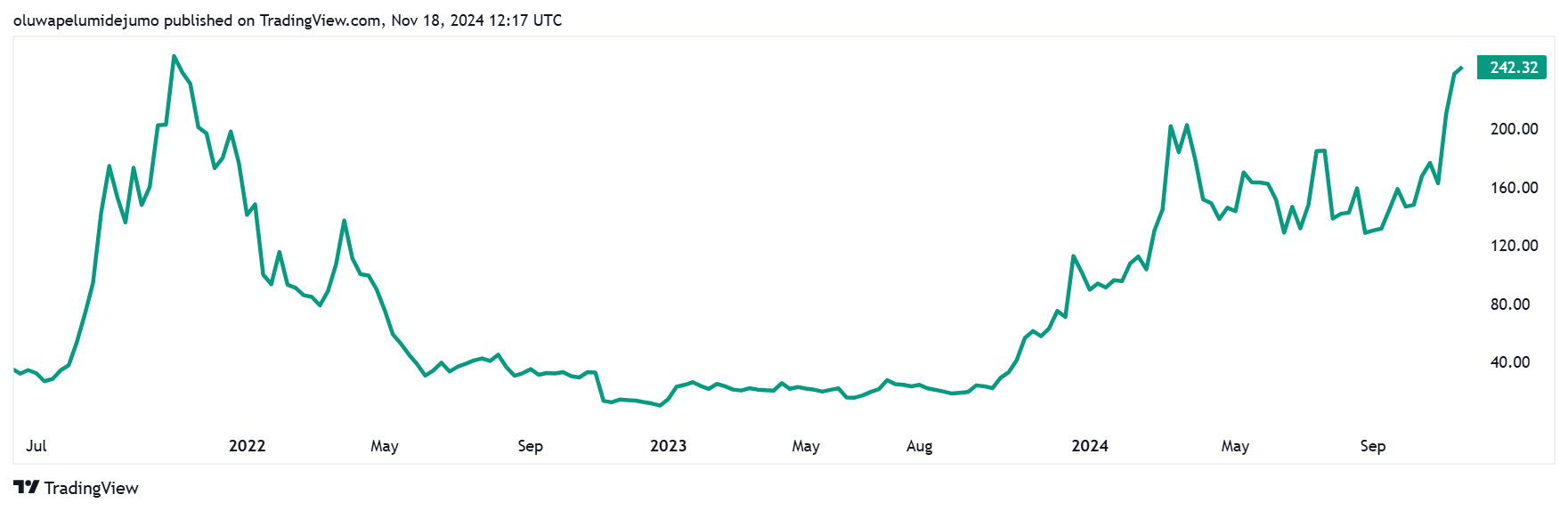
Task: Select the Jul time axis marker
Action: point(37,446)
